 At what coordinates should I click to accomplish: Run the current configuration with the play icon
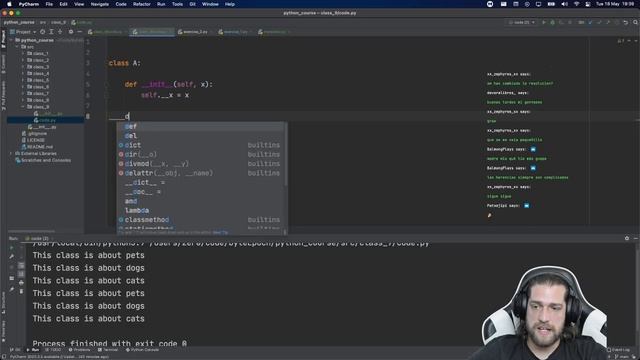544,22
